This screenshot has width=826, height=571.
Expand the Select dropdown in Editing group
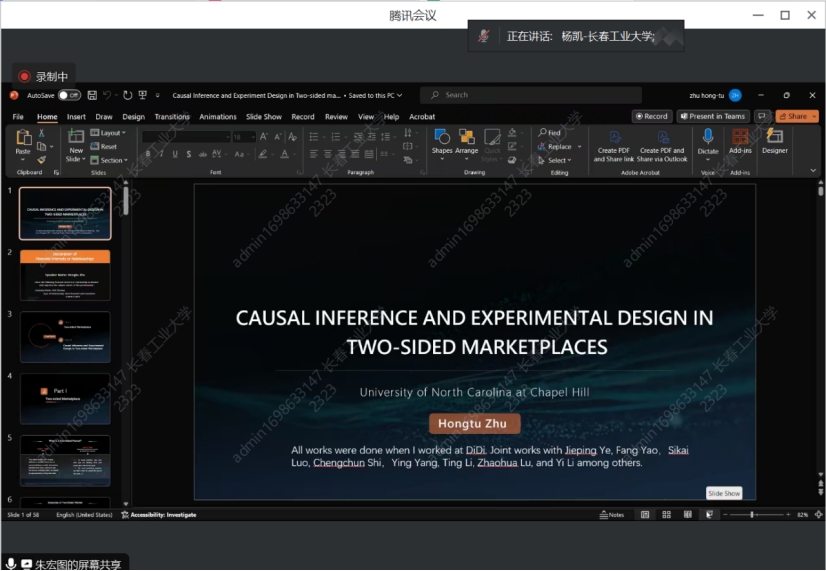[557, 160]
